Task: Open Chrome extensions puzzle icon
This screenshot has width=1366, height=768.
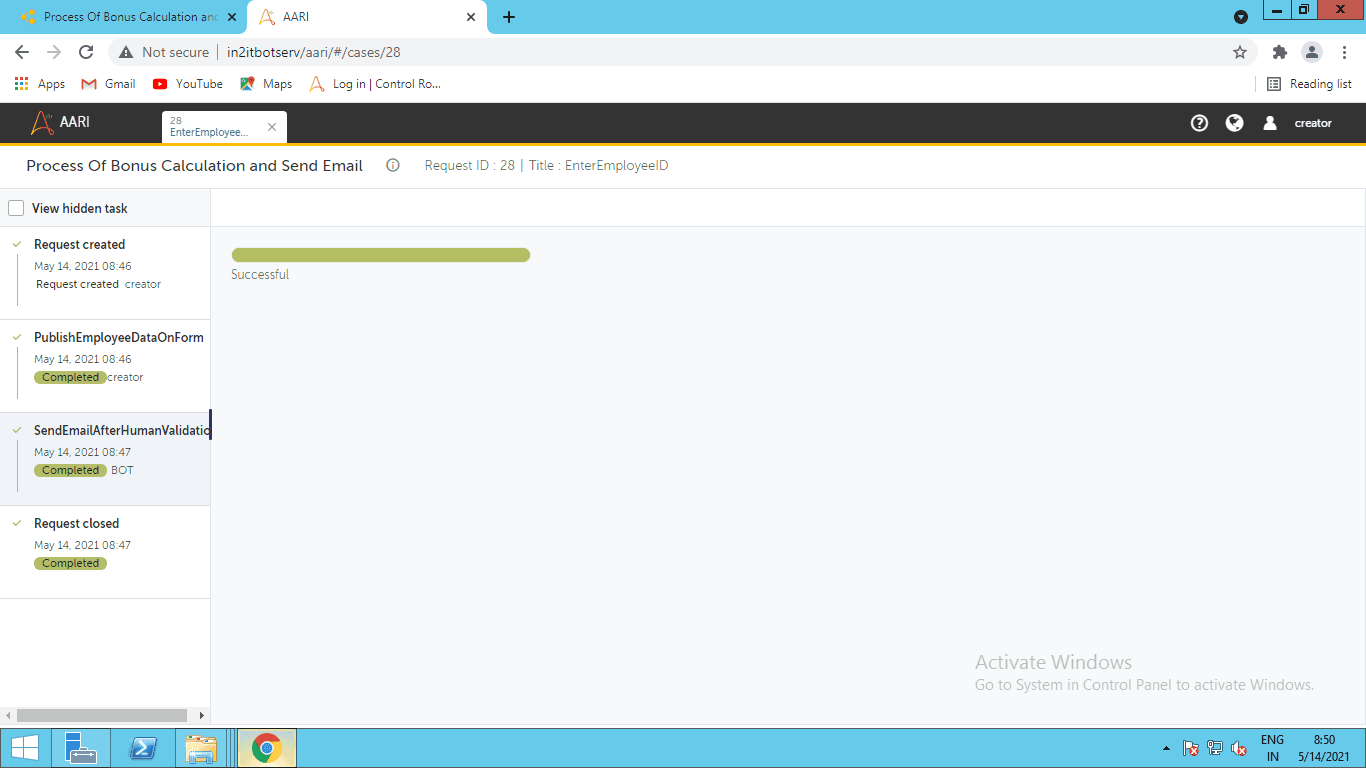Action: coord(1279,52)
